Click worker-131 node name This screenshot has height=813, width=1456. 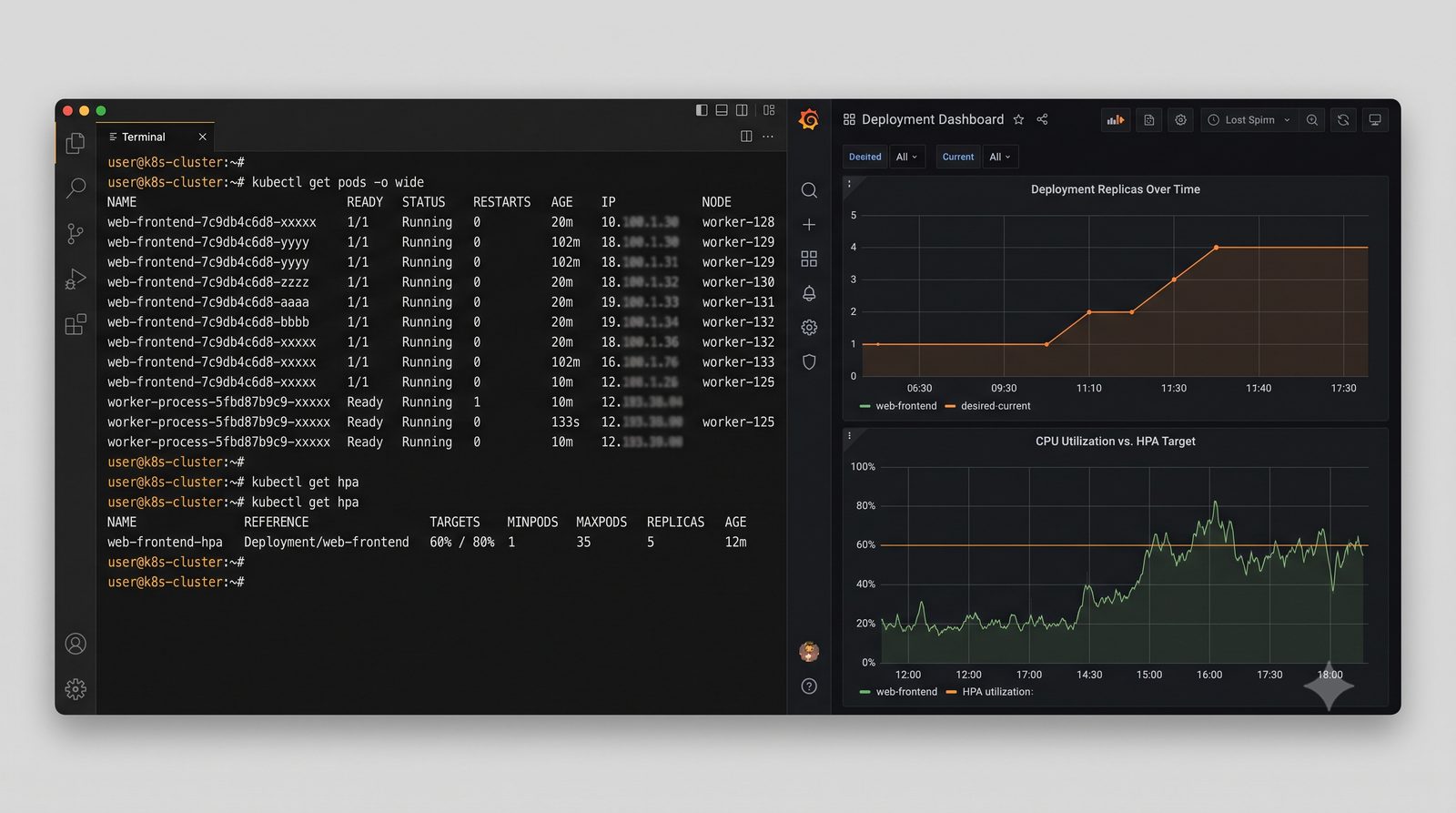pyautogui.click(x=738, y=302)
